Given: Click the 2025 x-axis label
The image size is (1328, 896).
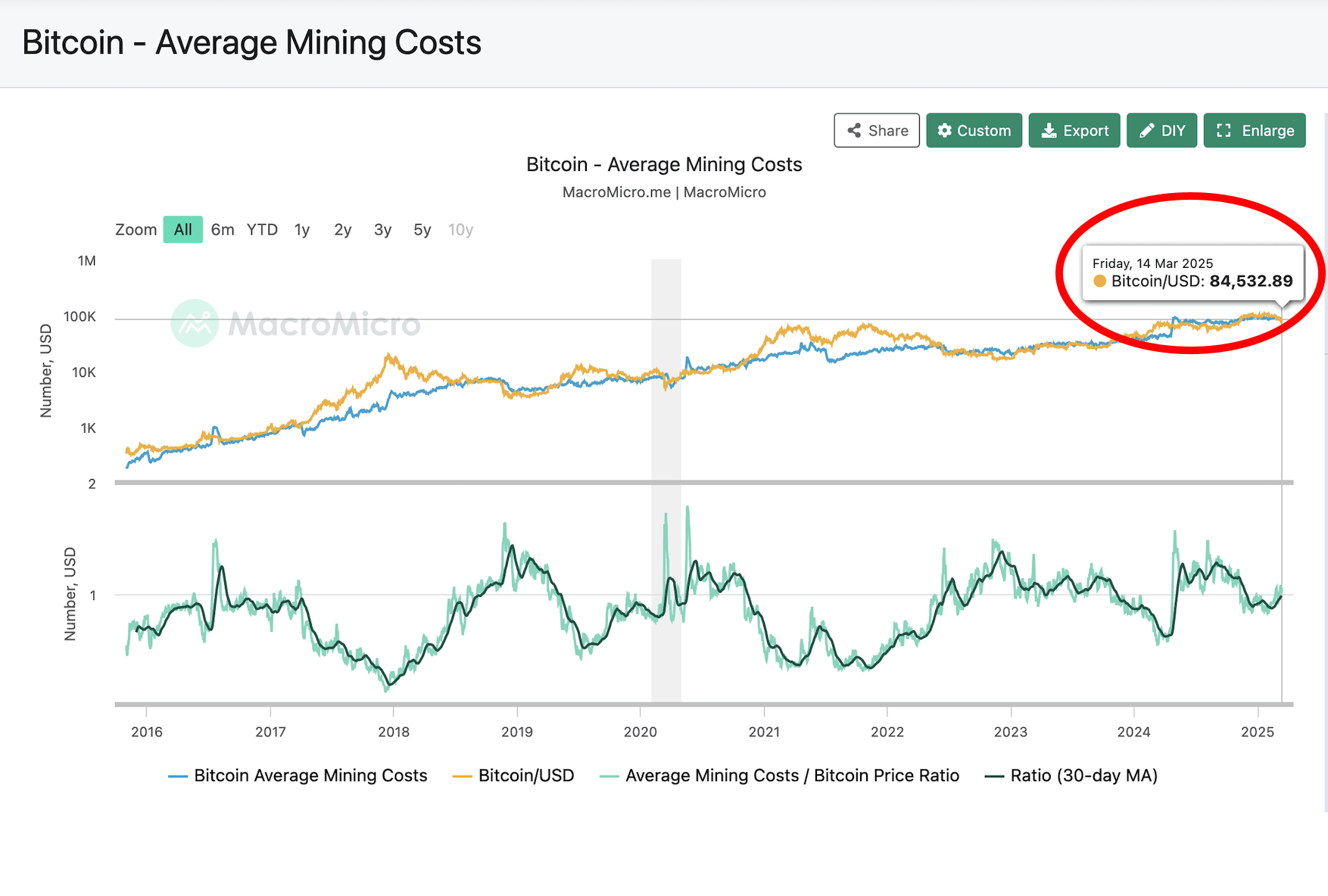Looking at the screenshot, I should (x=1258, y=732).
